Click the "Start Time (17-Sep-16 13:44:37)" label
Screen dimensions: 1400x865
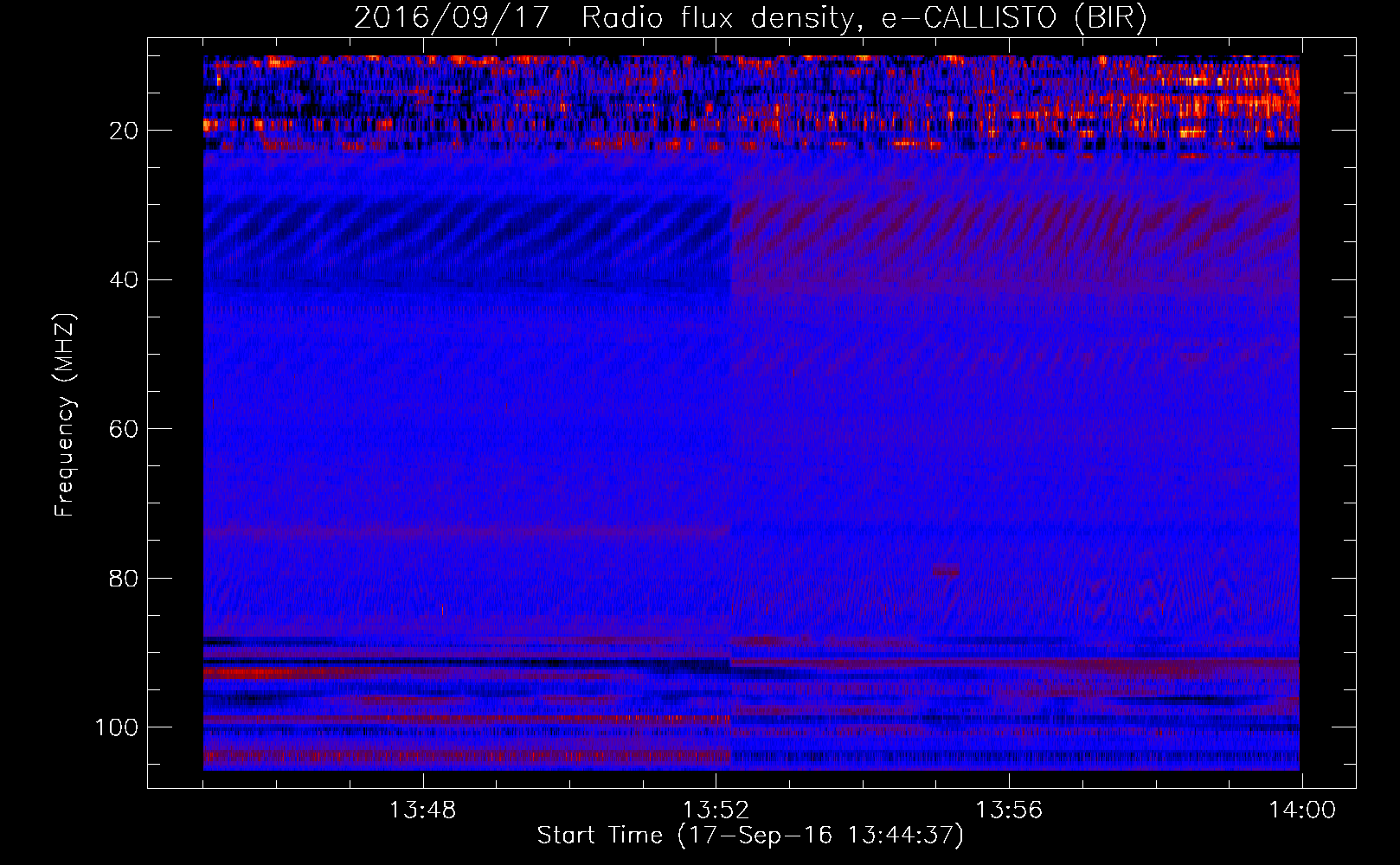coord(750,836)
